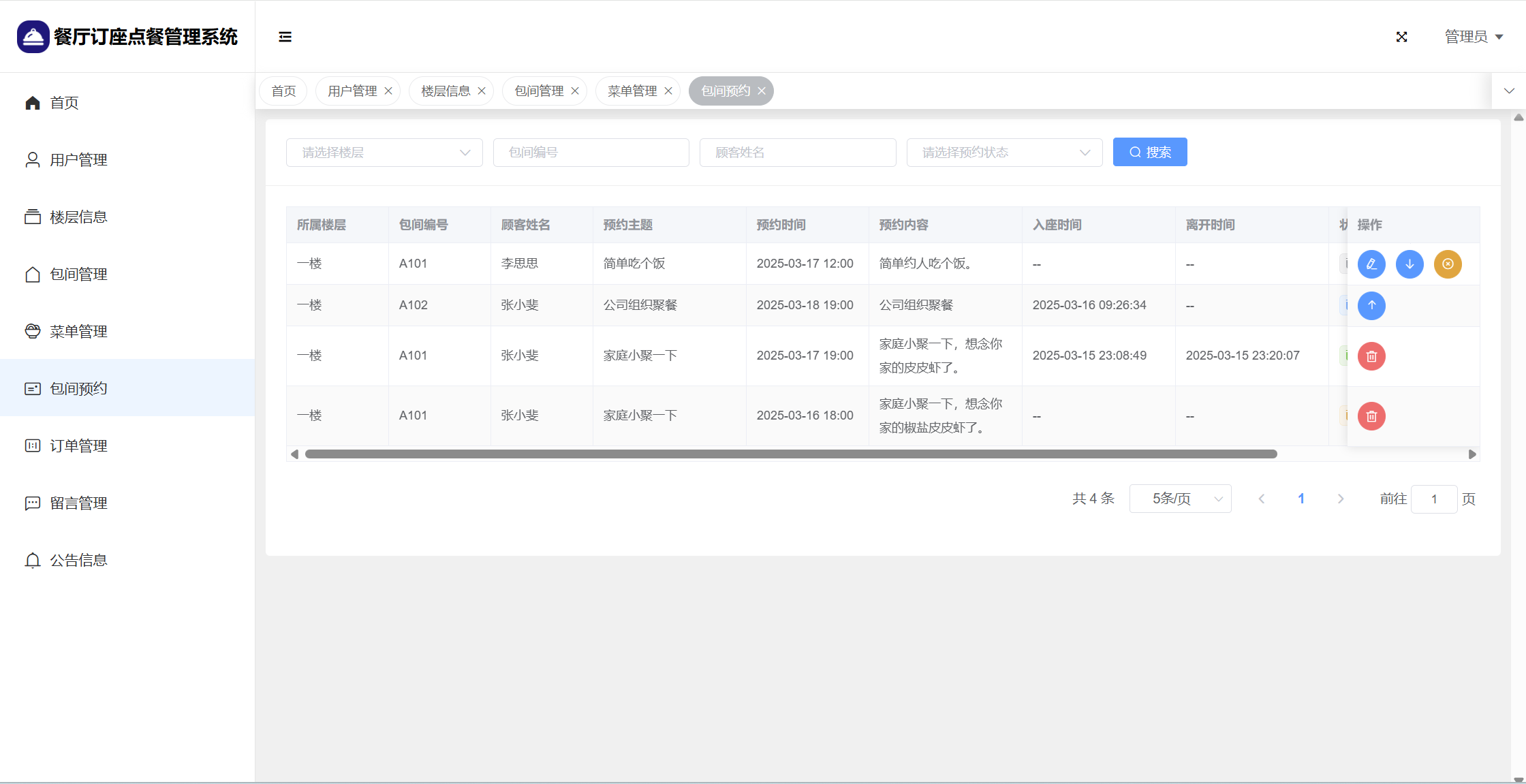Delete the 2025-03-16 18:00 reservation with the trash icon

pyautogui.click(x=1371, y=416)
